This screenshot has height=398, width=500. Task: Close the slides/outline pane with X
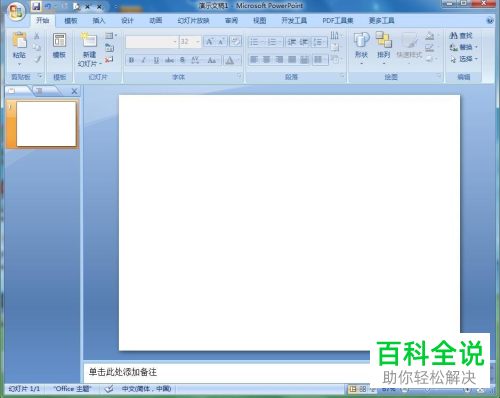pos(74,91)
